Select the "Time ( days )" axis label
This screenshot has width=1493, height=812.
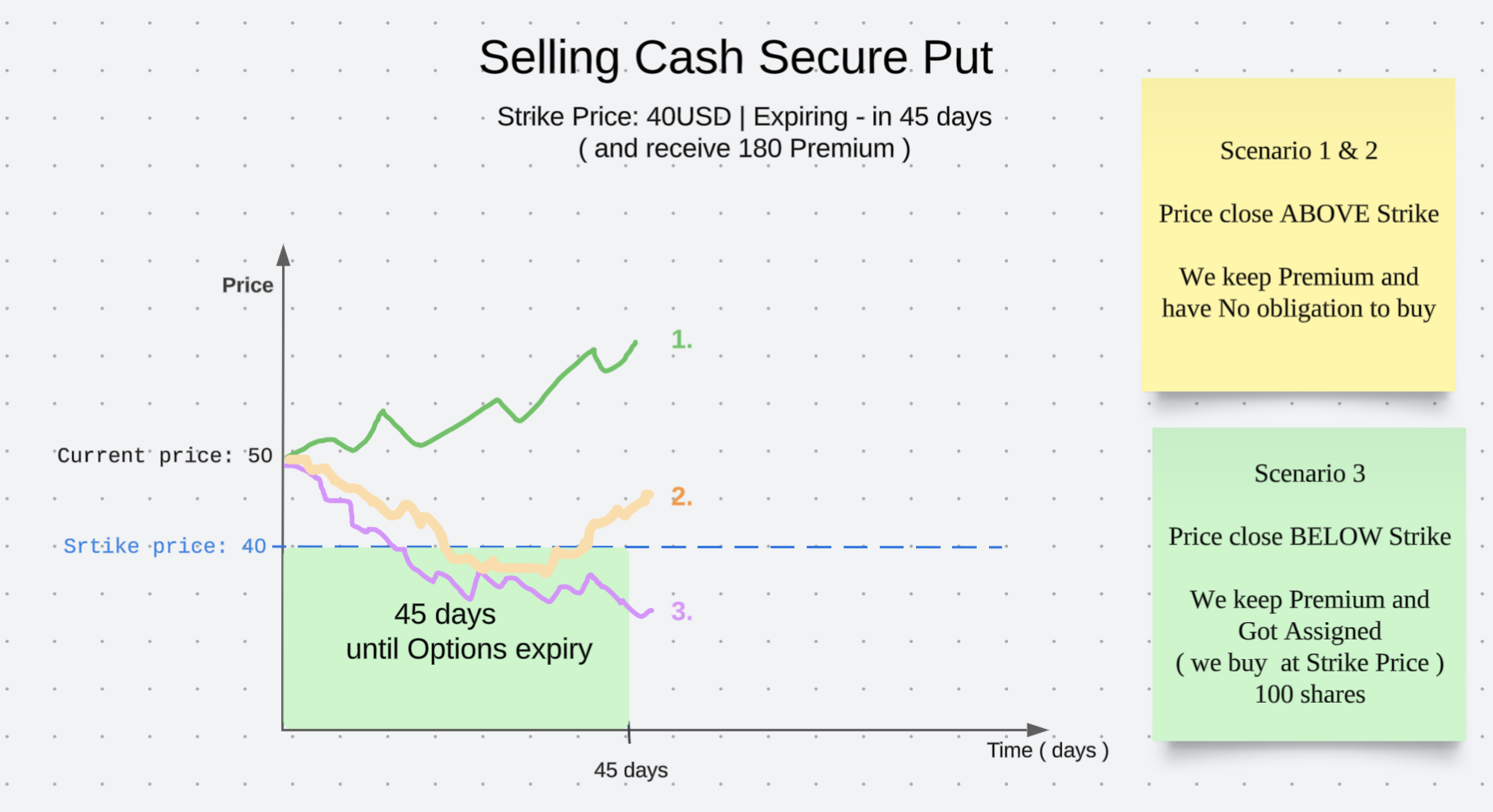pos(1047,750)
